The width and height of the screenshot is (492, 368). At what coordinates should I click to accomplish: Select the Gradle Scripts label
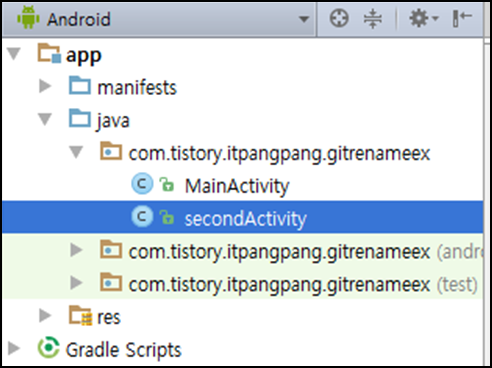click(124, 351)
